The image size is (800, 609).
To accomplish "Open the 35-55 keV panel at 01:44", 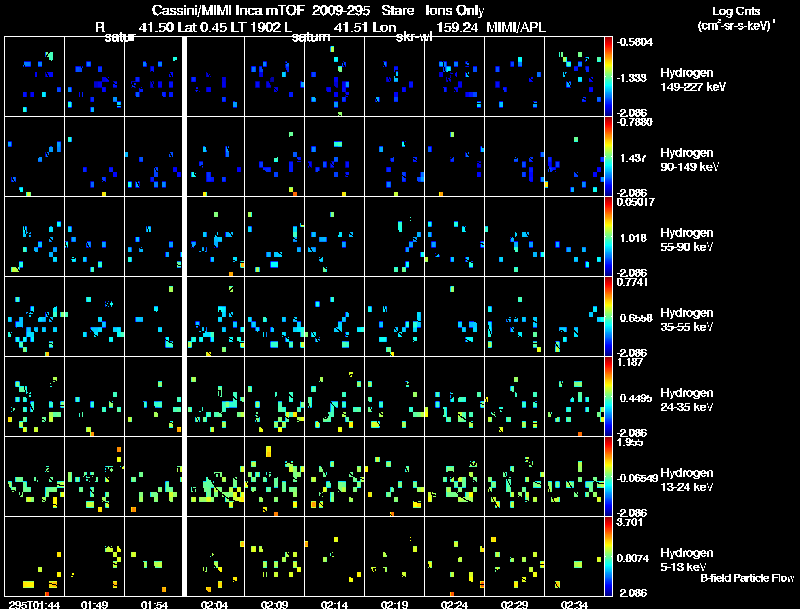I will [x=34, y=316].
